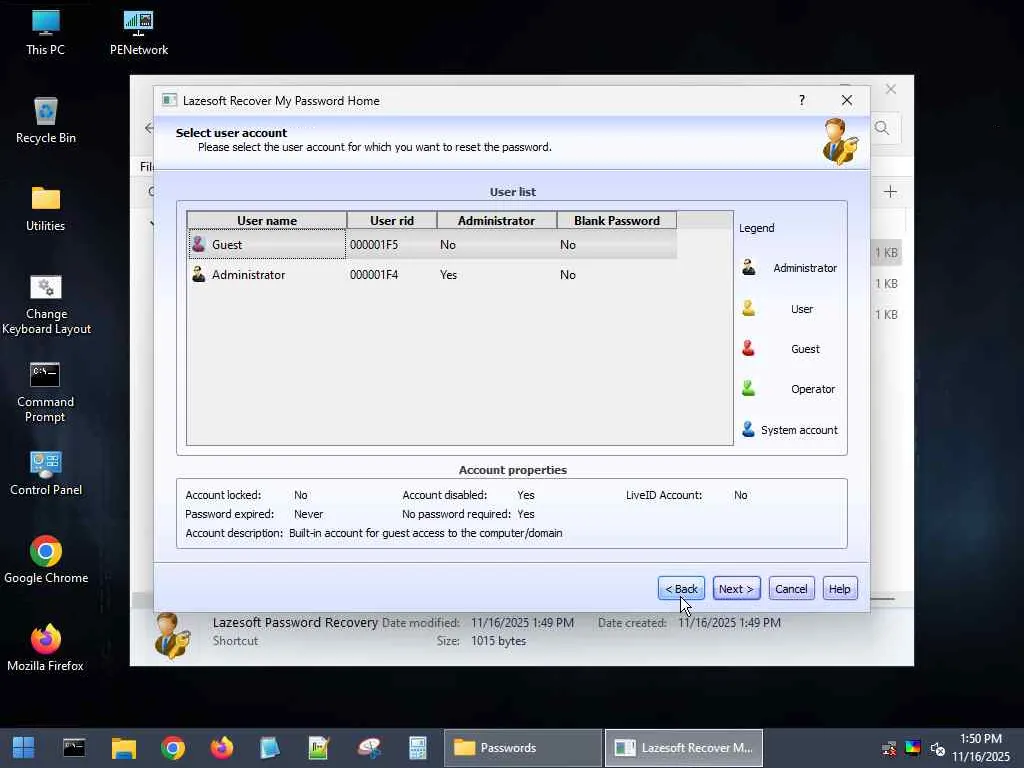Sort by the Administrator column header

coord(496,221)
